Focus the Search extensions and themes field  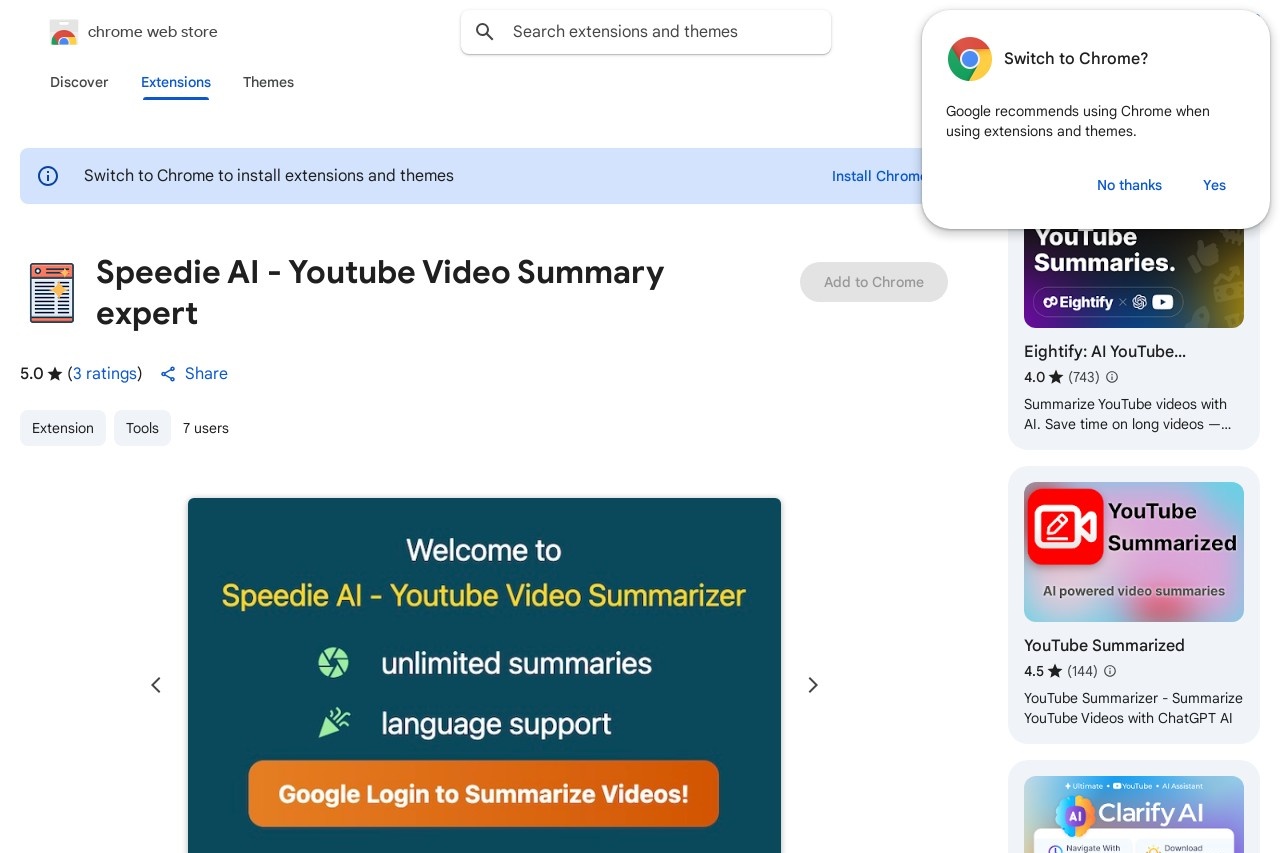(x=646, y=32)
